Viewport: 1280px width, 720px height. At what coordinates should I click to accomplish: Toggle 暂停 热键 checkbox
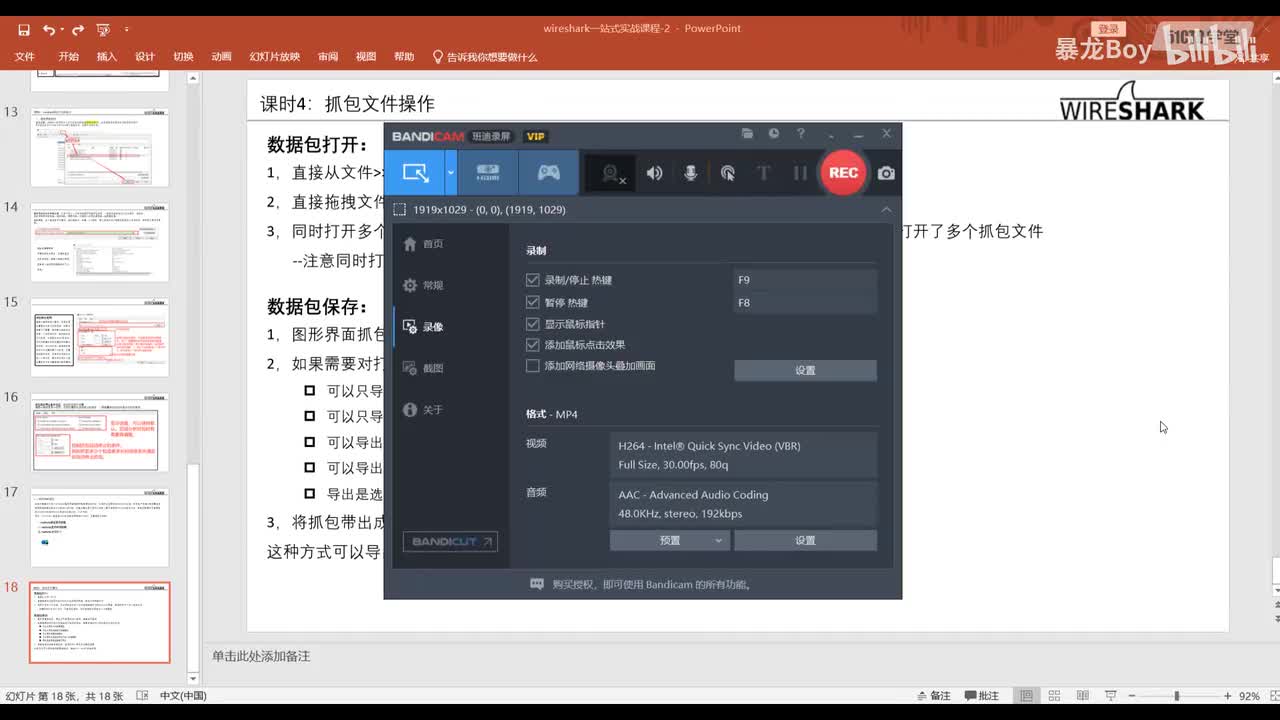click(533, 302)
